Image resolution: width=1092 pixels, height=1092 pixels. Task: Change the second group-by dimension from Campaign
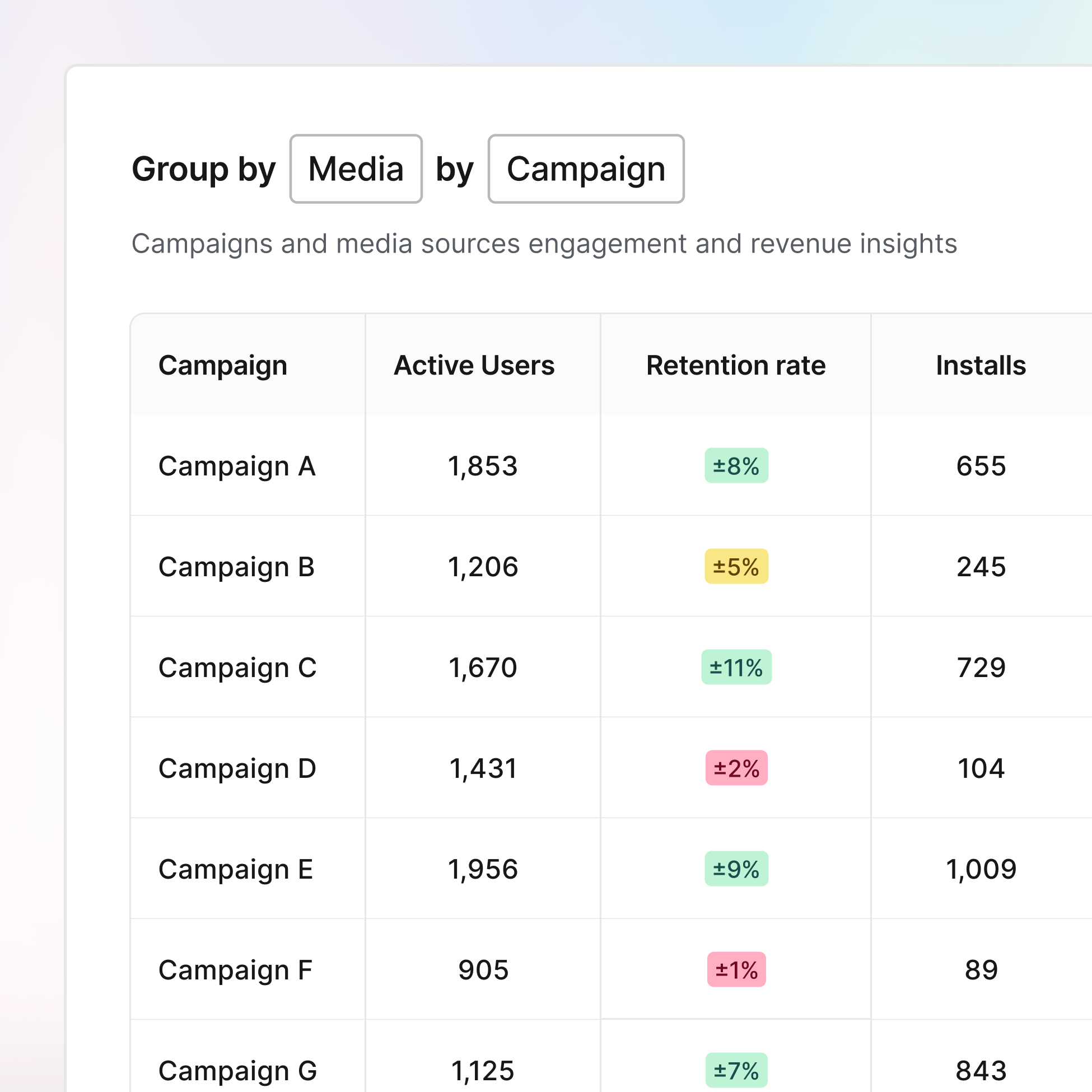point(586,169)
